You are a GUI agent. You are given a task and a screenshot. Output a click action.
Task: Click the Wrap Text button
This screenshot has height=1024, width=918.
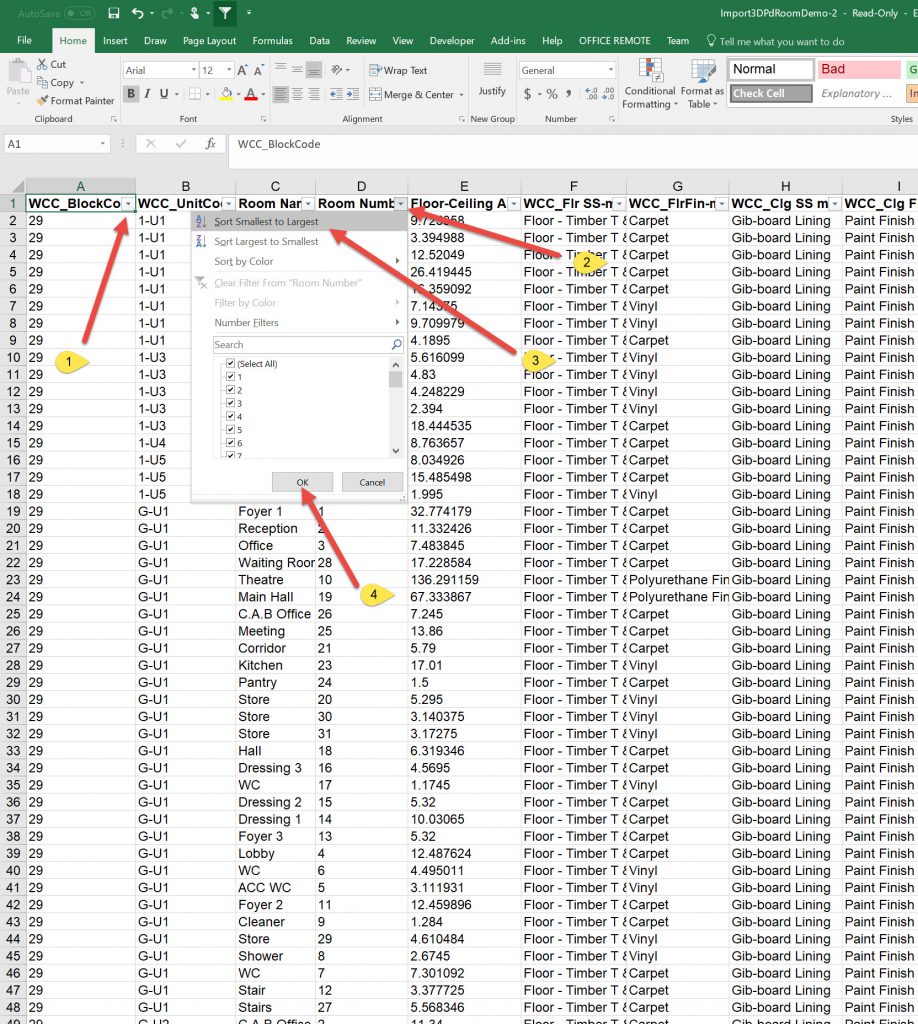tap(398, 71)
